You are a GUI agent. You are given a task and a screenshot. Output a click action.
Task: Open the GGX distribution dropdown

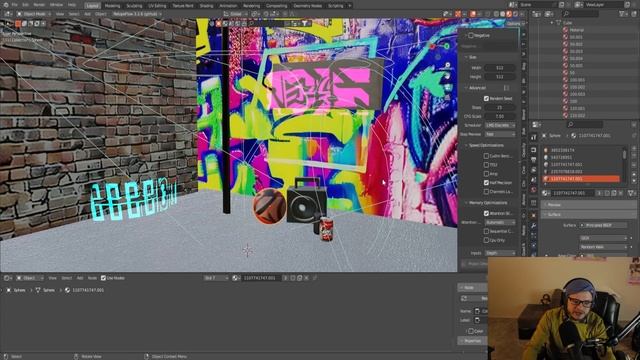click(x=603, y=238)
